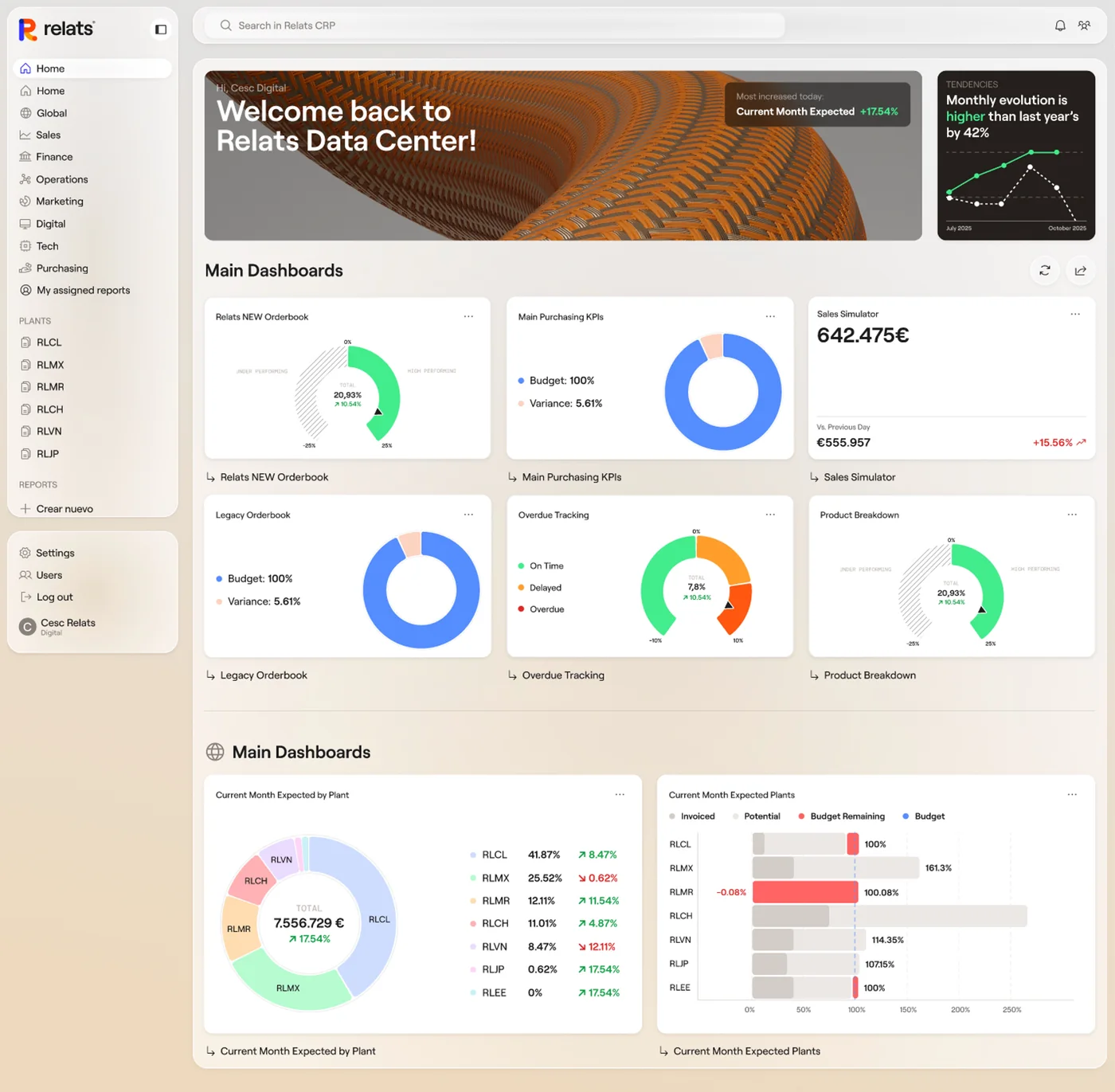Open options menu of Current Month Expected Plants card
The height and width of the screenshot is (1092, 1115).
(1072, 794)
